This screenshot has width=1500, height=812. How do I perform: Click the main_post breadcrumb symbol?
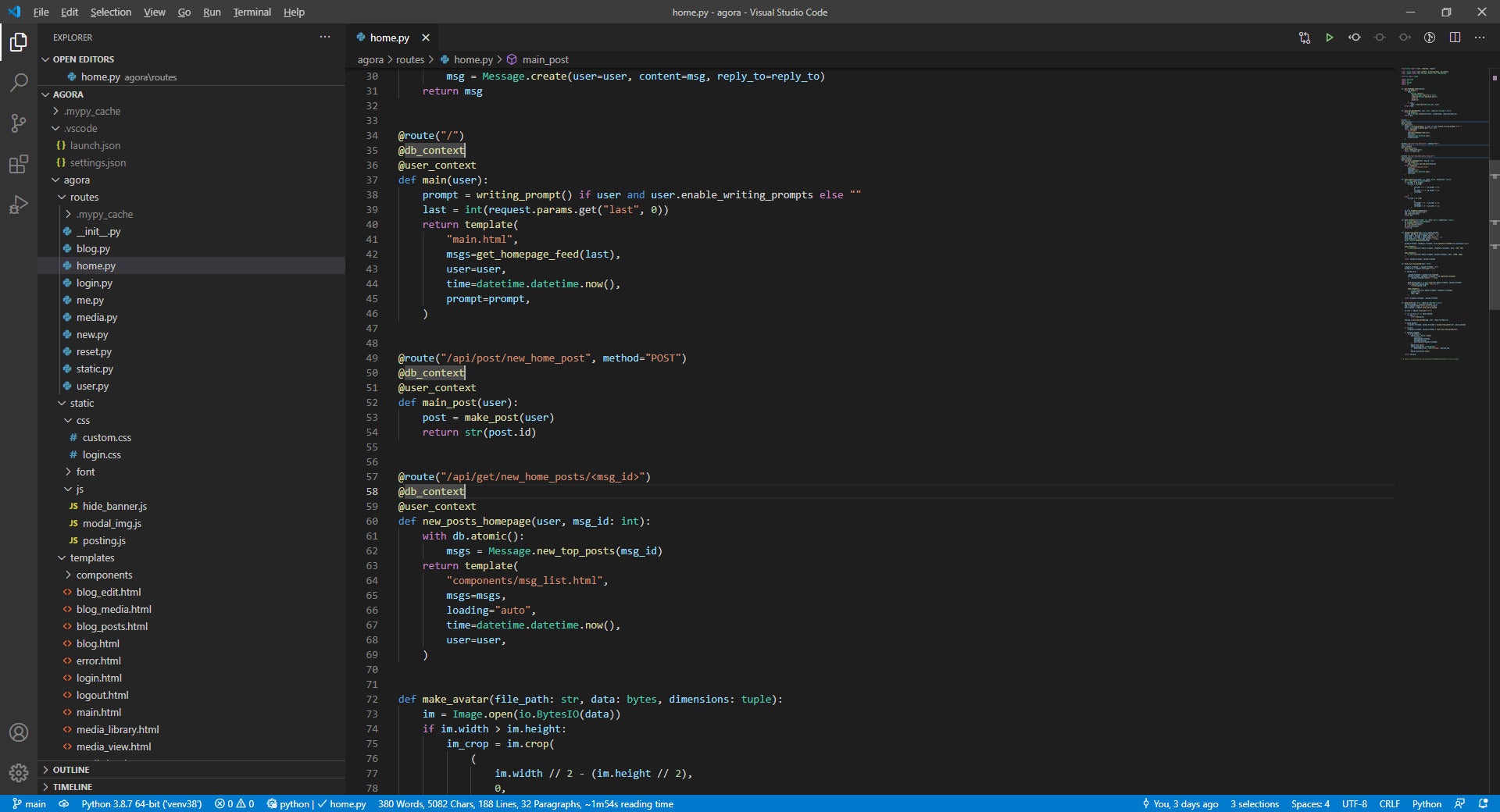pos(537,59)
